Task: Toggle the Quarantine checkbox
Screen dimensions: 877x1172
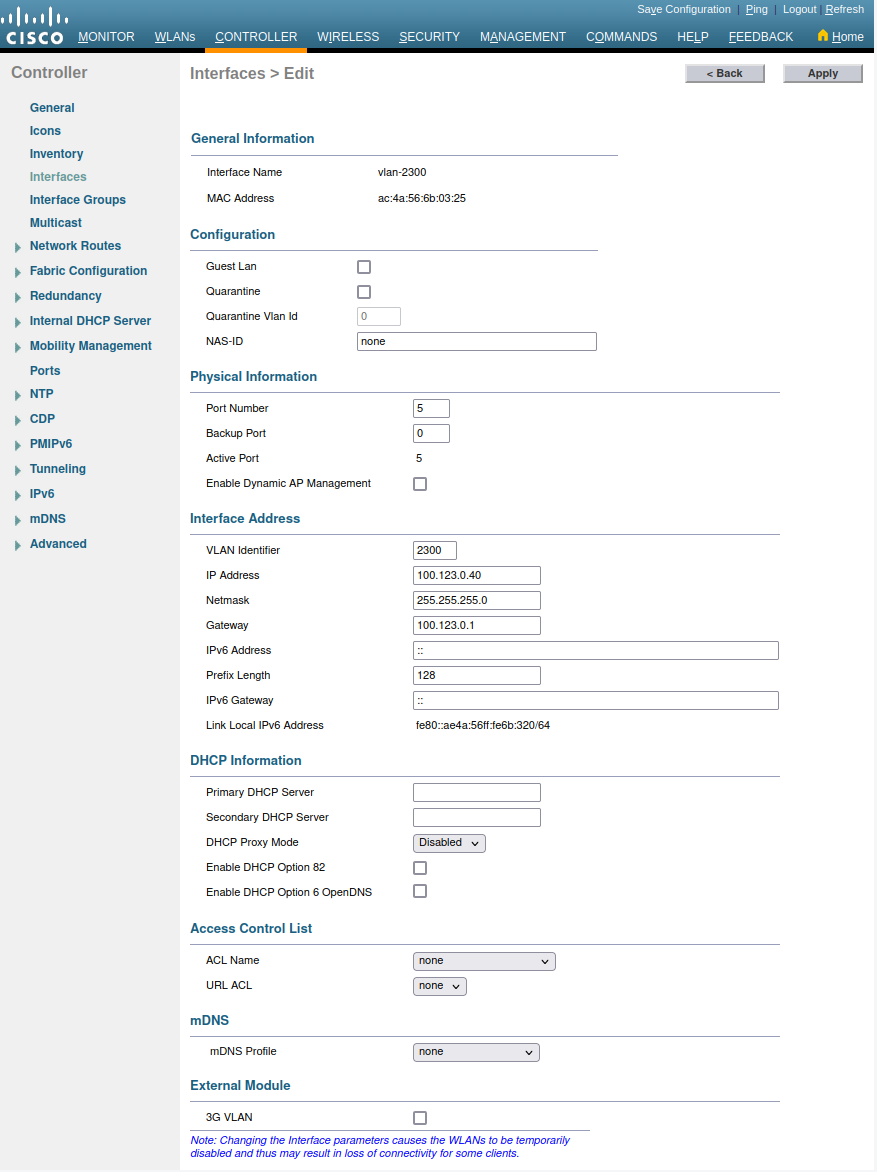Action: tap(364, 292)
